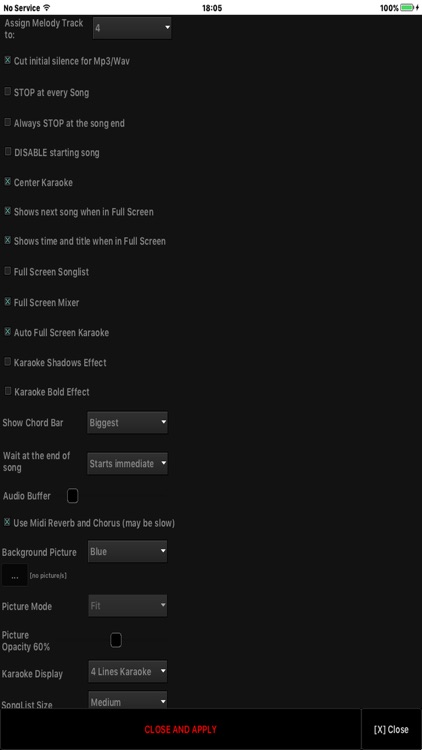Tap the battery icon in status bar
The height and width of the screenshot is (750, 422).
point(407,8)
